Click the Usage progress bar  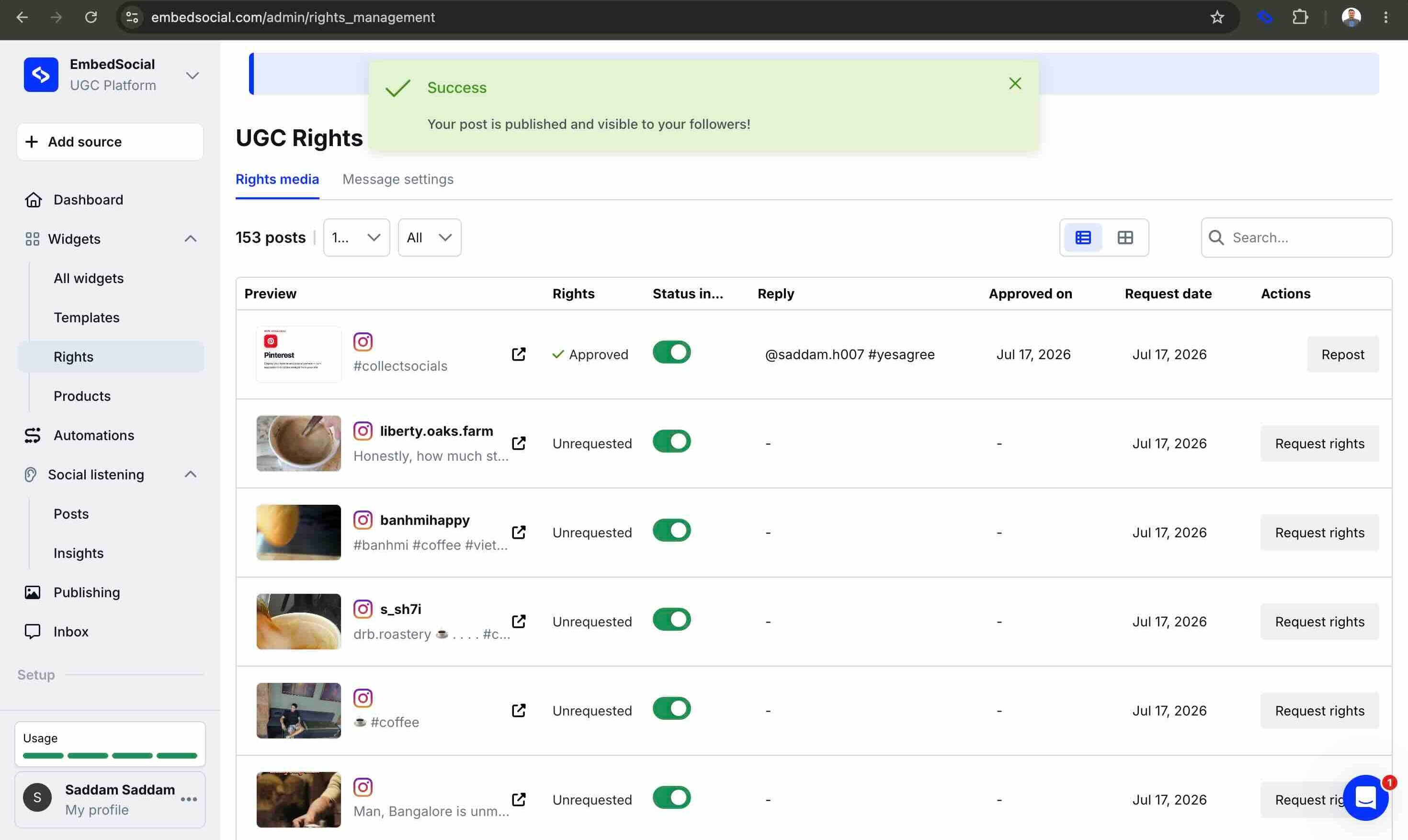click(x=110, y=756)
